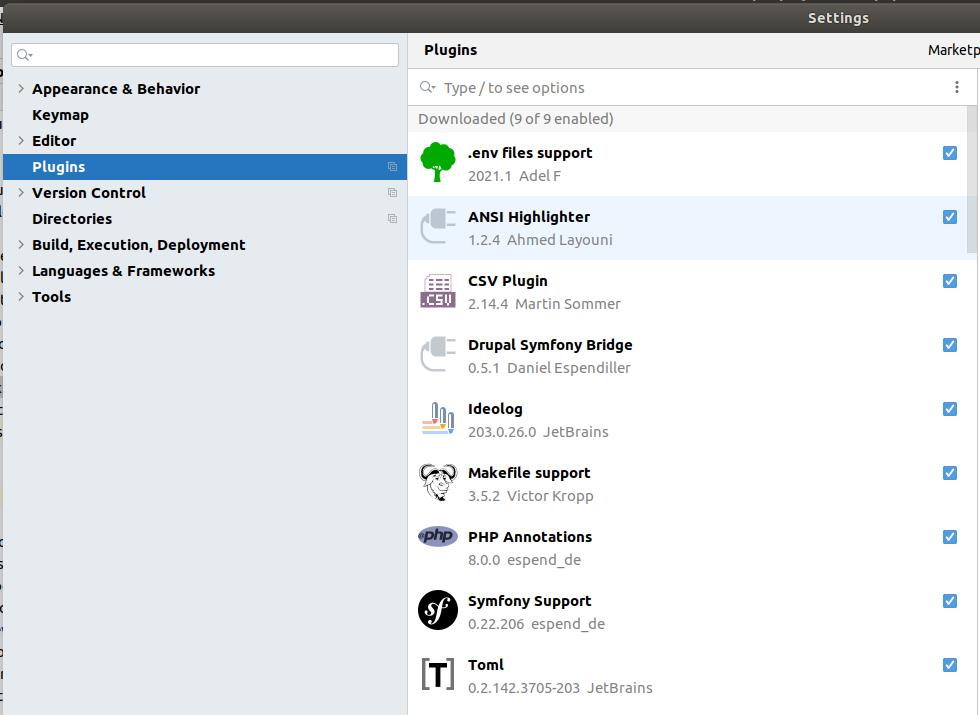Click the PHP Annotations php icon
Viewport: 980px width, 715px height.
tap(438, 536)
